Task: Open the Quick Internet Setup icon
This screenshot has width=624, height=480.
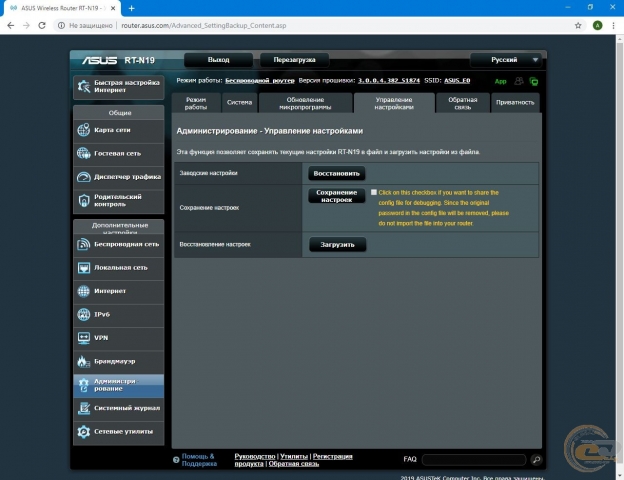Action: [84, 86]
